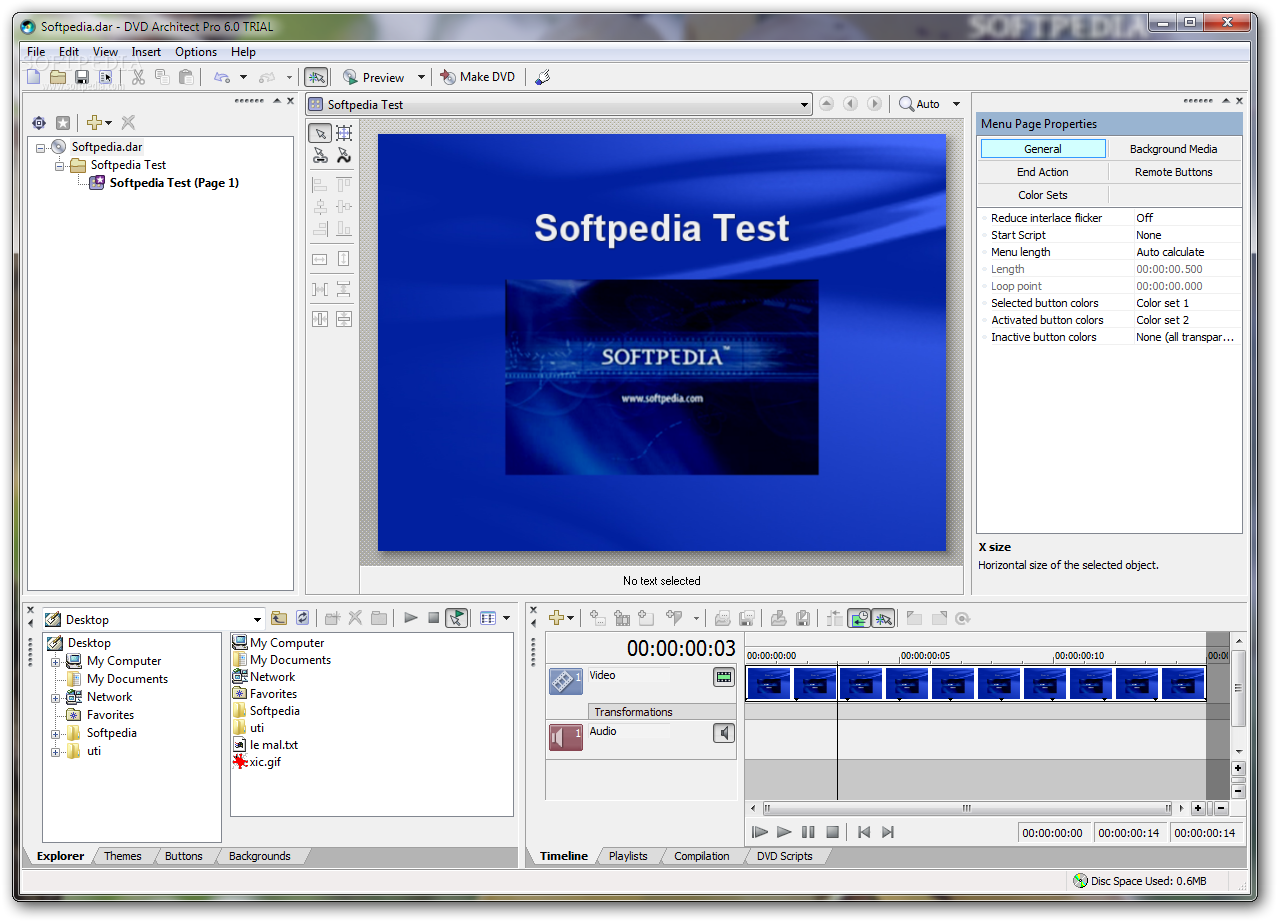Switch to the DVD Scripts tab

(784, 856)
